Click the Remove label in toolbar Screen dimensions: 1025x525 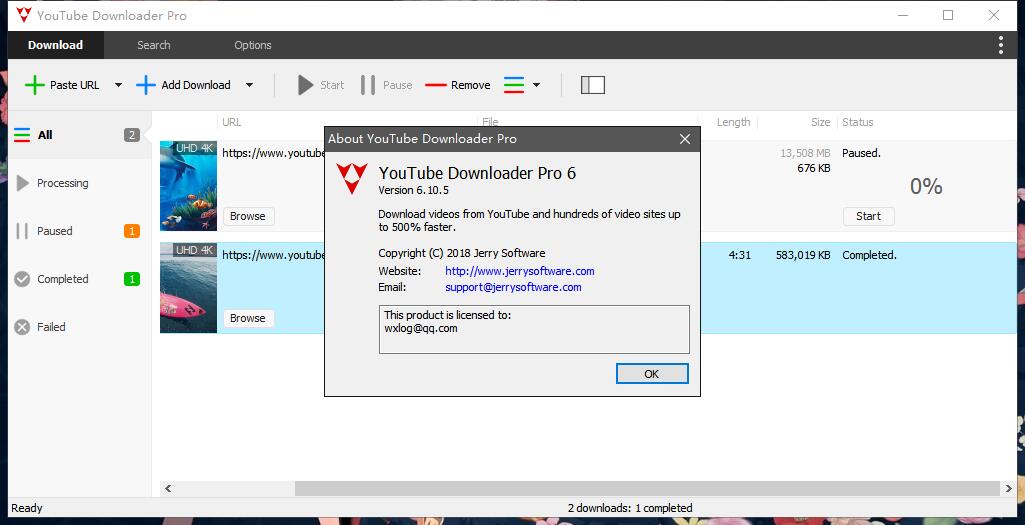[x=471, y=85]
